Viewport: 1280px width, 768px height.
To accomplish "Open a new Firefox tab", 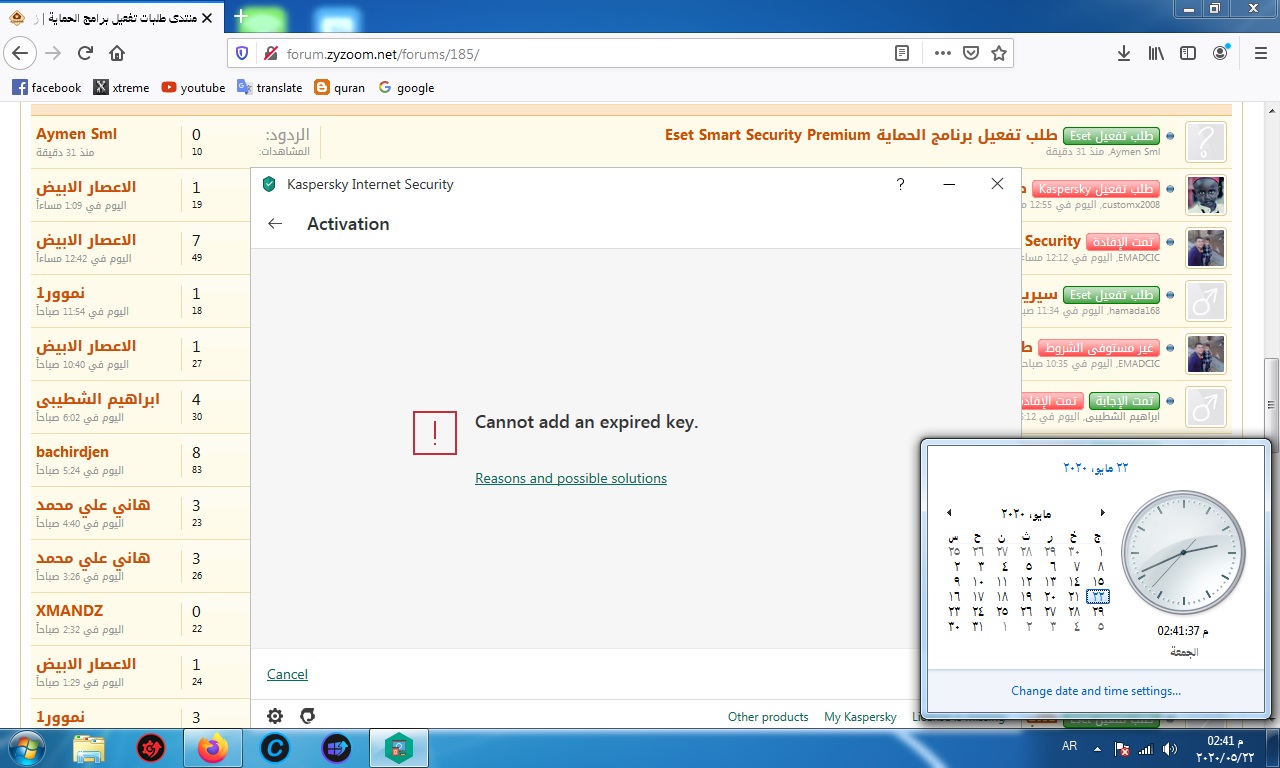I will point(240,16).
